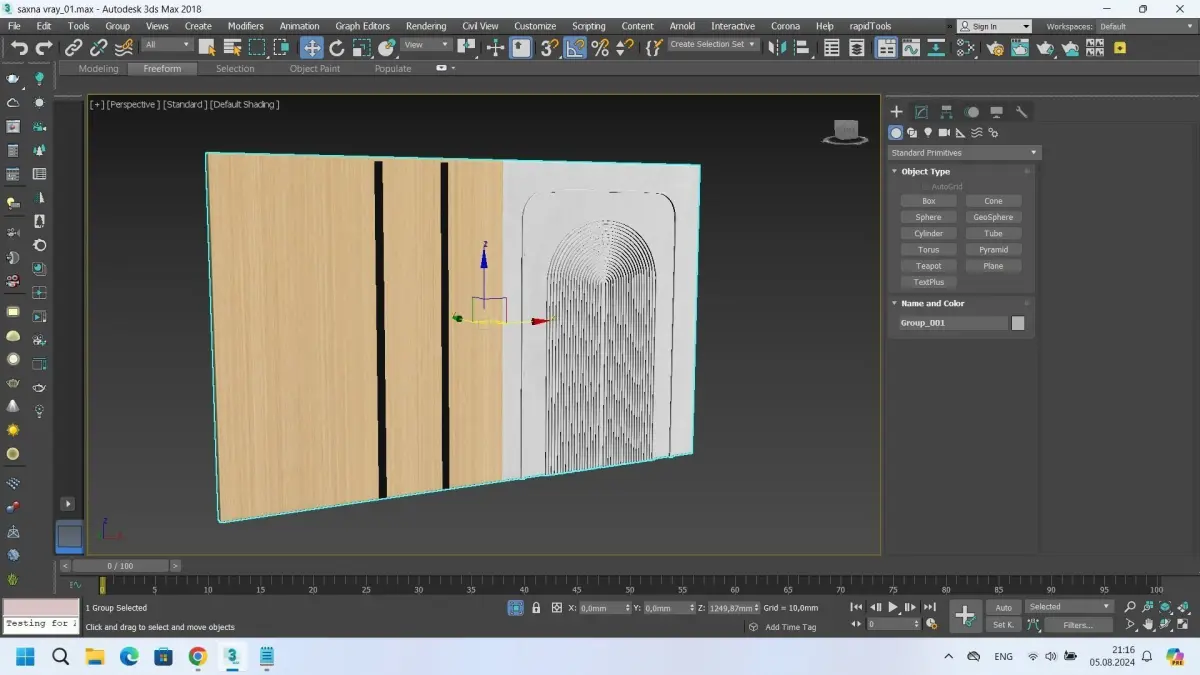1200x675 pixels.
Task: Open the Standard Primitives dropdown
Action: (964, 153)
